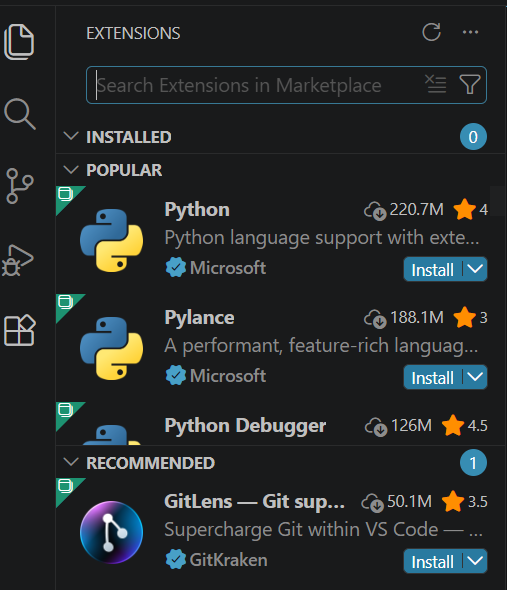This screenshot has height=590, width=507.
Task: Open the Pylance Install dropdown arrow
Action: 475,377
